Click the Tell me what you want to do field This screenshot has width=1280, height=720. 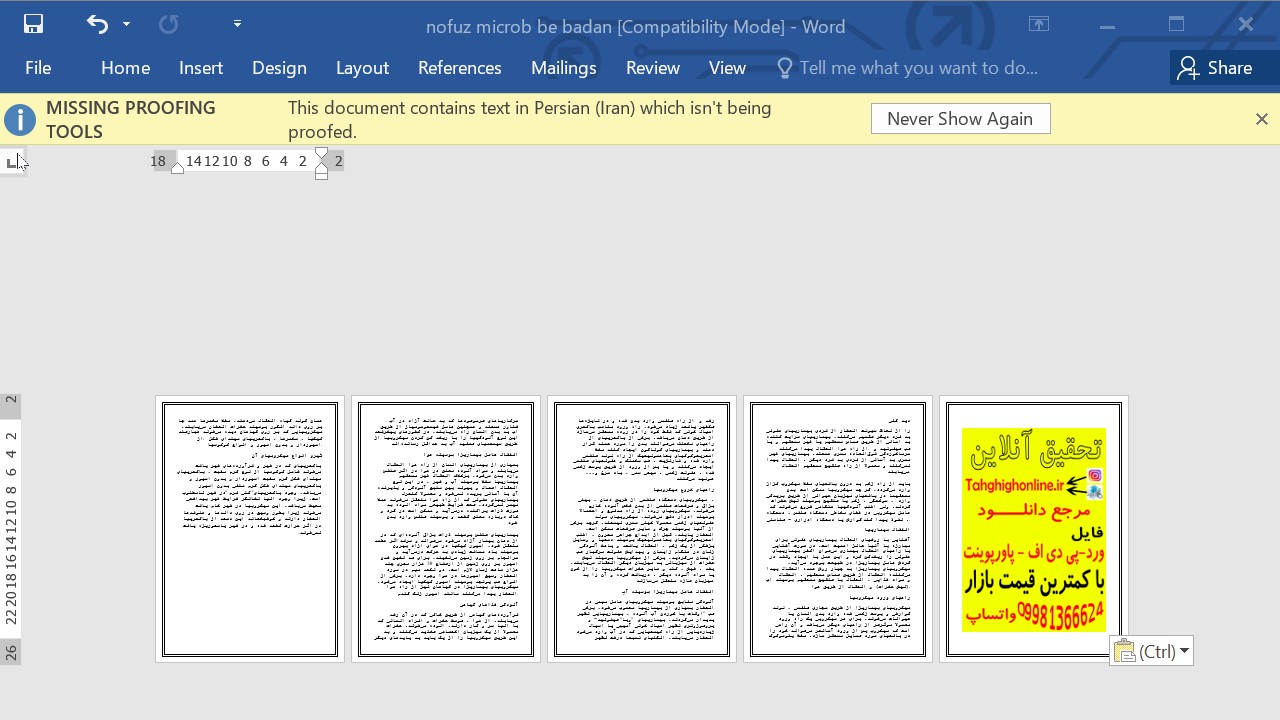(x=918, y=68)
